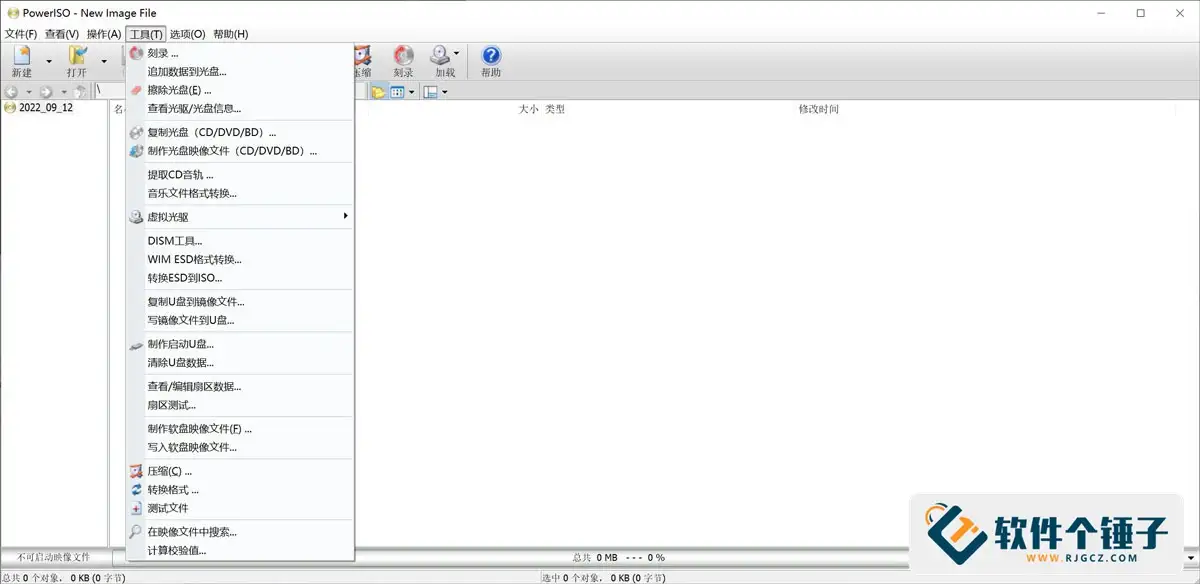Image resolution: width=1200 pixels, height=584 pixels.
Task: Open the 查看(V) menu
Action: pos(62,34)
